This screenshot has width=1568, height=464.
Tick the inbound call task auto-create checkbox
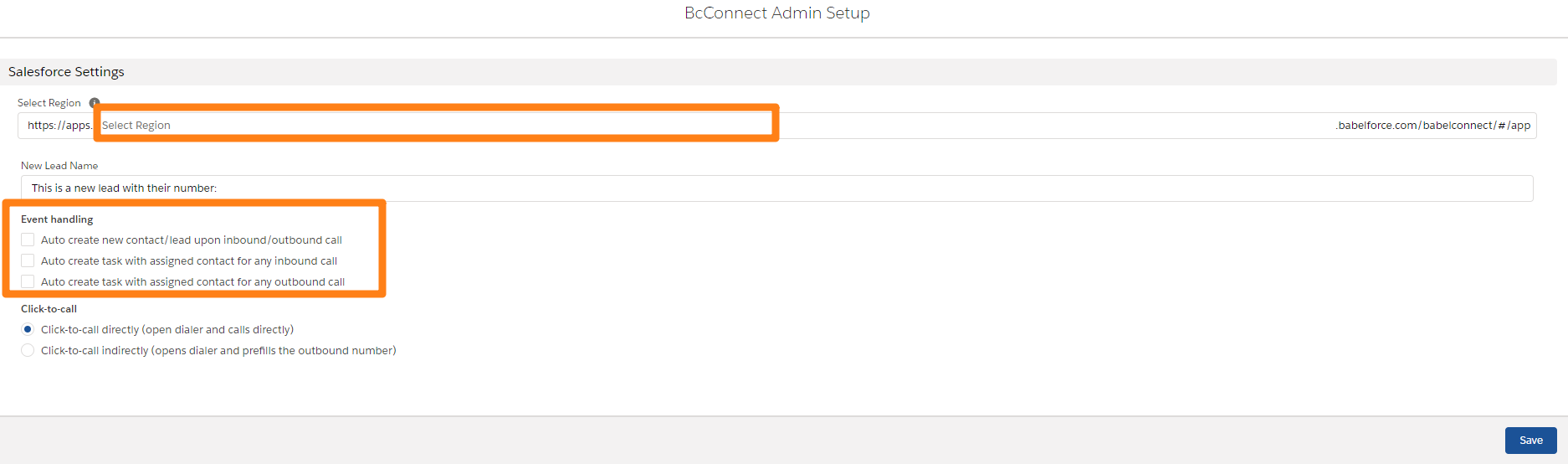point(28,261)
